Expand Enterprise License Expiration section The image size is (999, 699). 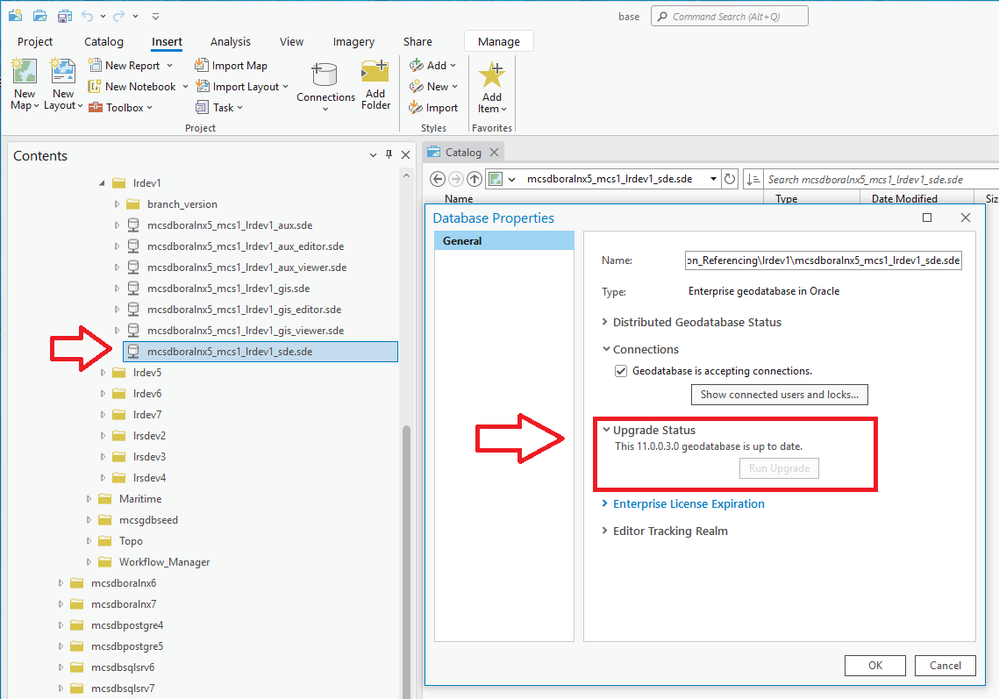(x=605, y=503)
